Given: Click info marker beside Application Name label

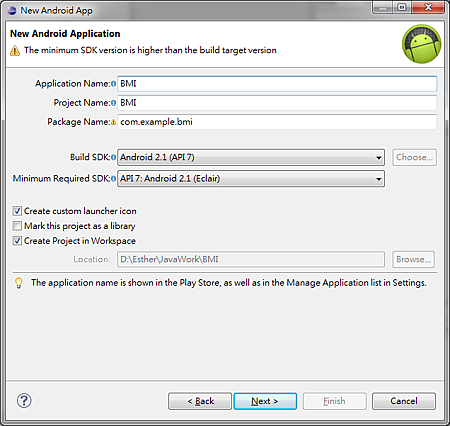Looking at the screenshot, I should click(114, 84).
